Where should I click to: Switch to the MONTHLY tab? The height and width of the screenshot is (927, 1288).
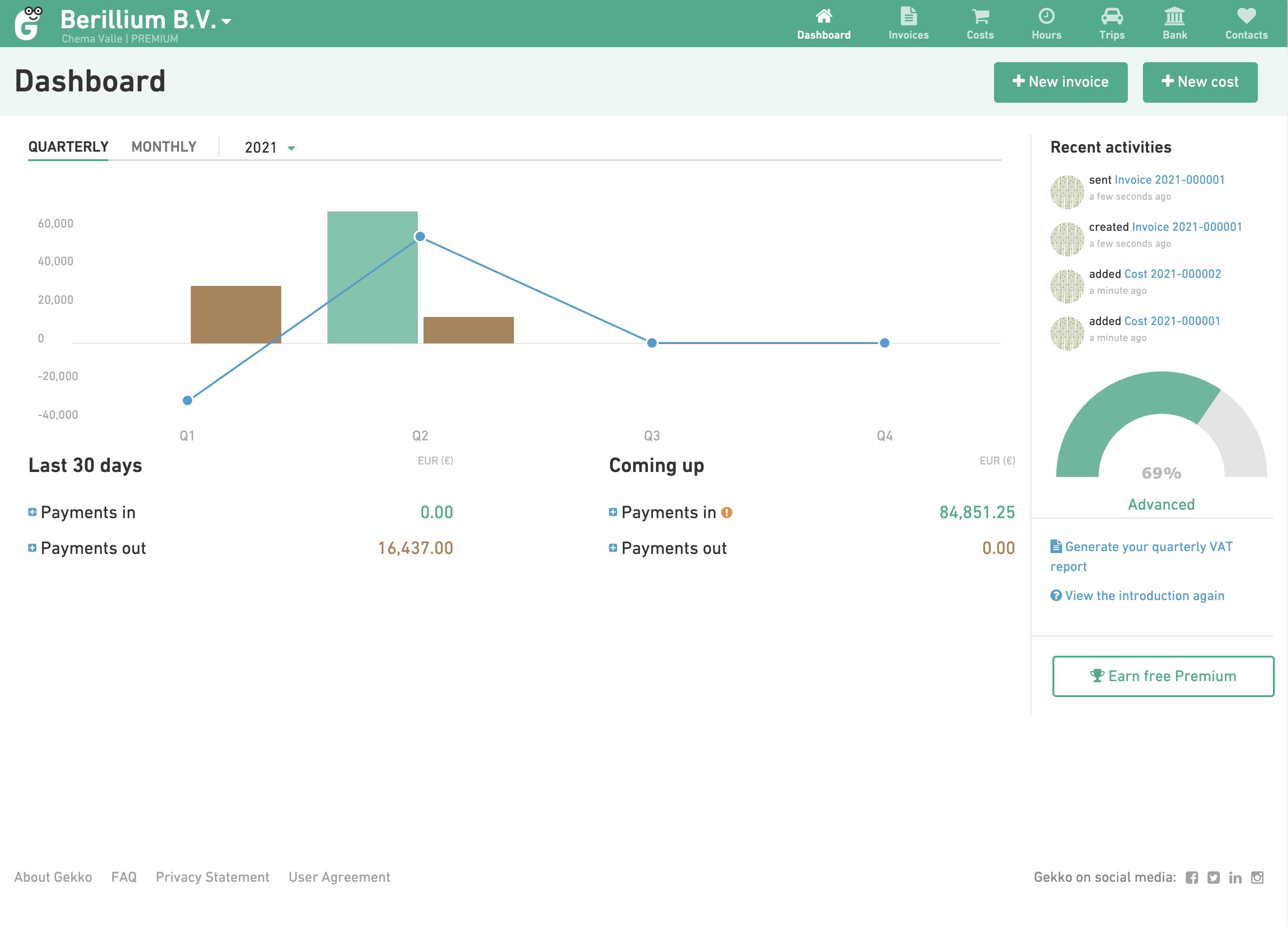point(163,147)
